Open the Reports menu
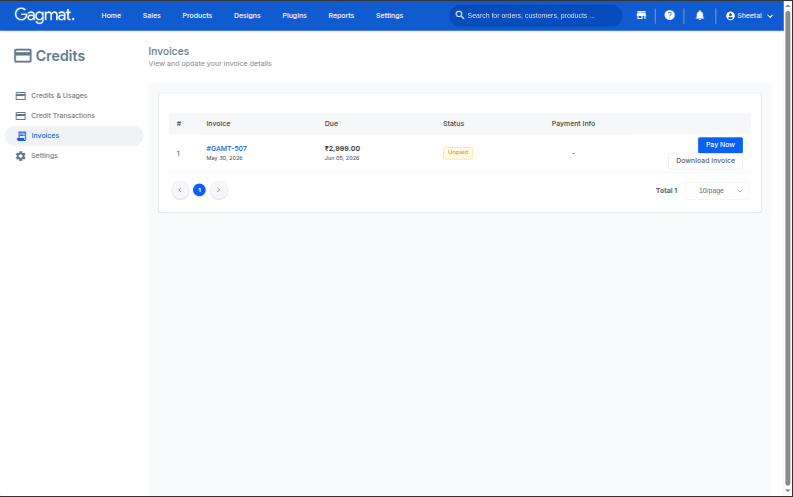Viewport: 793px width, 497px height. point(341,16)
